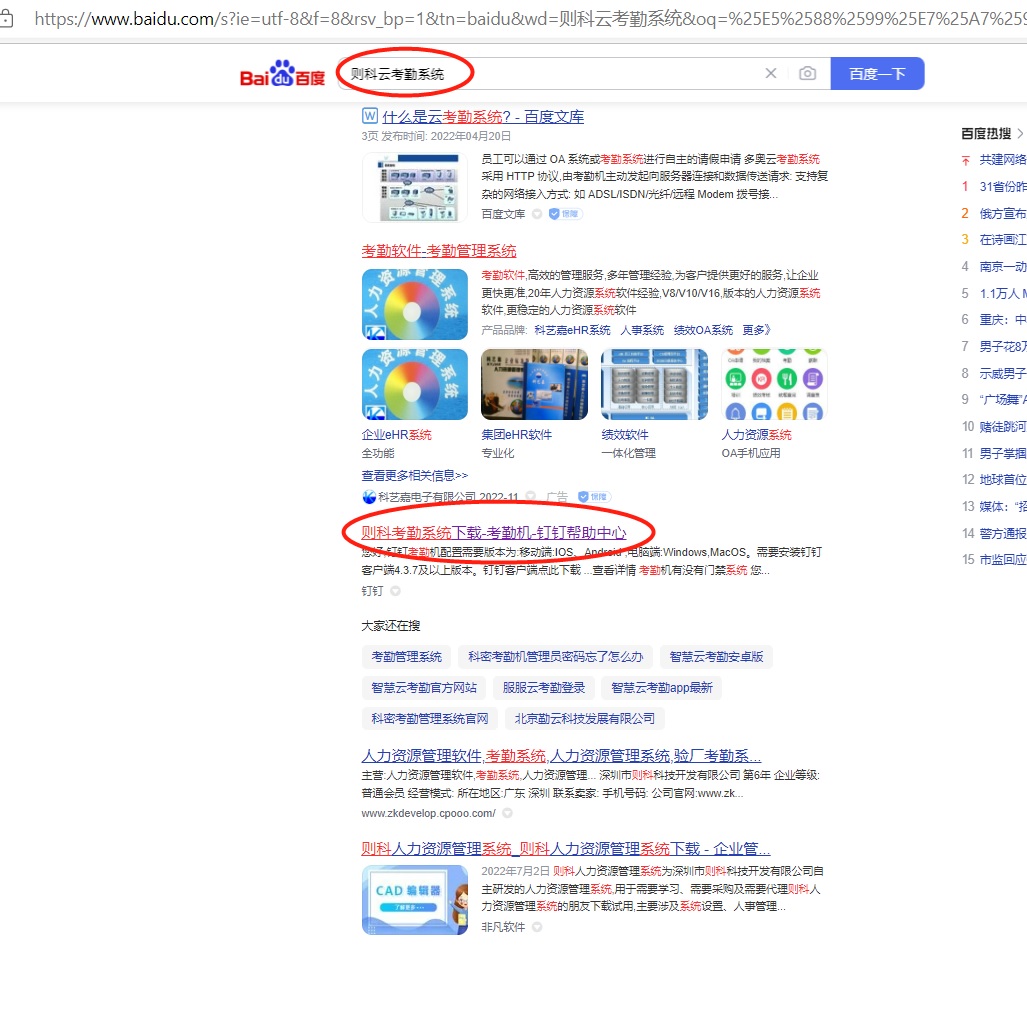Click the 百度文库 source label
1027x1033 pixels.
pos(503,214)
